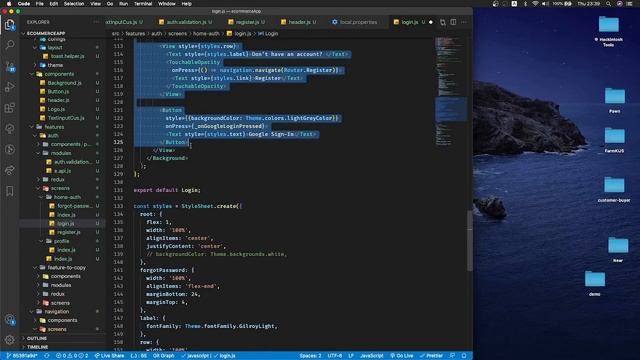
Task: Click Prettier in status bar
Action: click(x=431, y=356)
